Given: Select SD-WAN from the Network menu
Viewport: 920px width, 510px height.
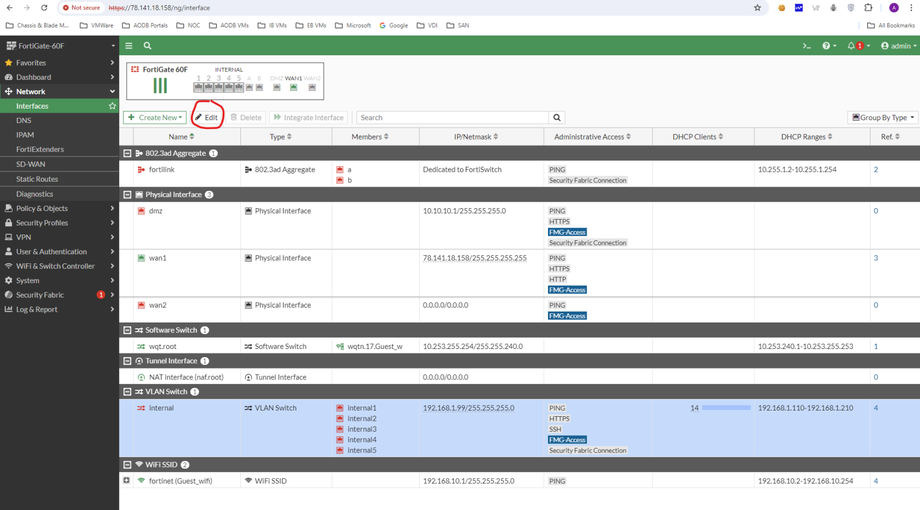Looking at the screenshot, I should tap(30, 164).
